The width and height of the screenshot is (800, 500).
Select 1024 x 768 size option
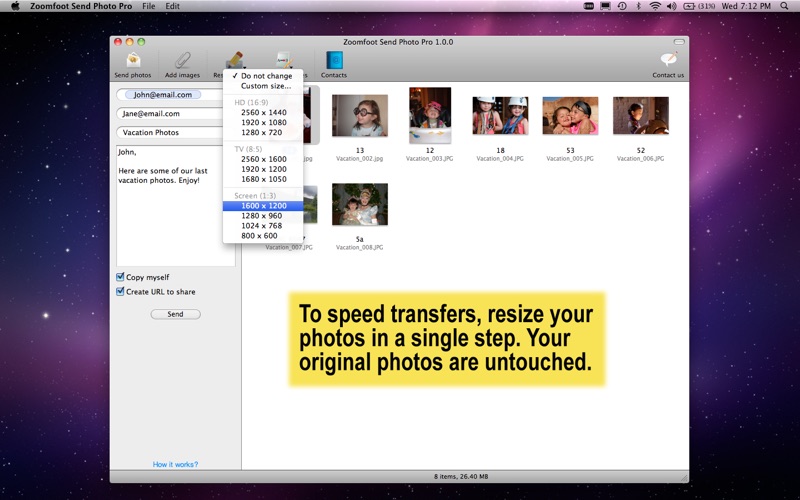[263, 226]
